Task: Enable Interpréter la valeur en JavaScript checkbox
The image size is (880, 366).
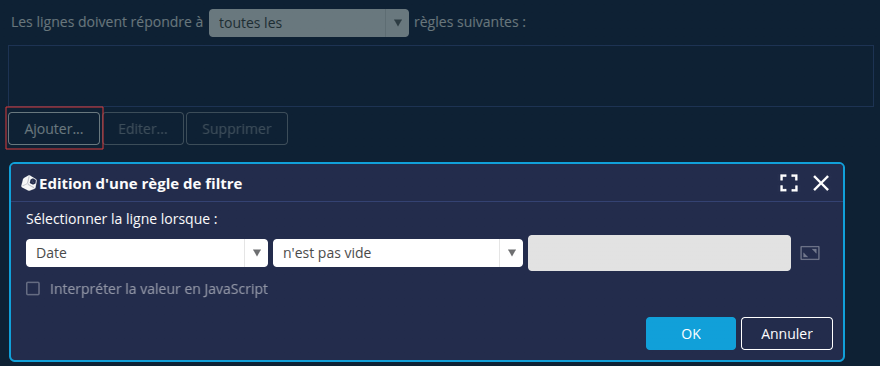Action: [x=34, y=289]
